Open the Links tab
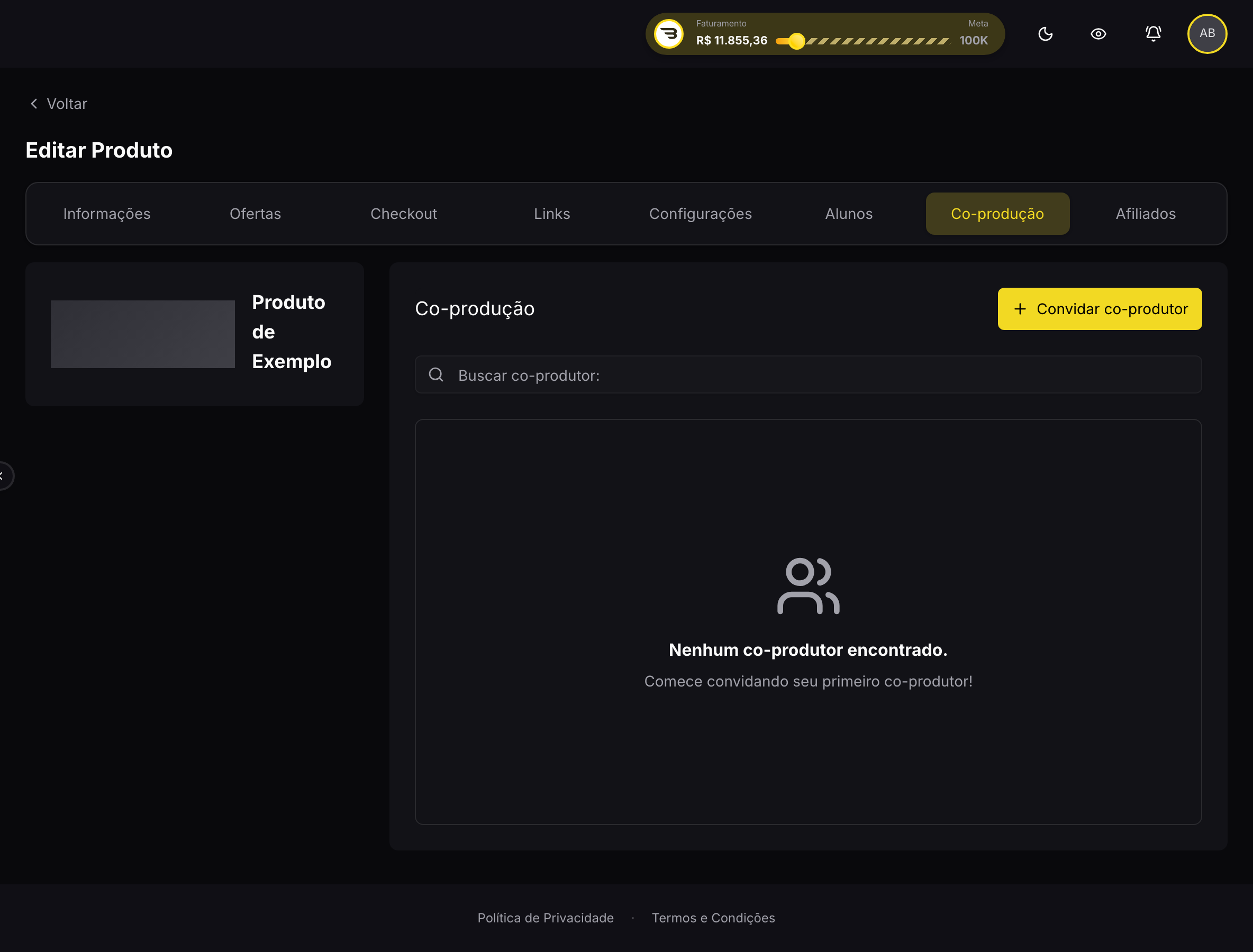Image resolution: width=1253 pixels, height=952 pixels. 552,214
